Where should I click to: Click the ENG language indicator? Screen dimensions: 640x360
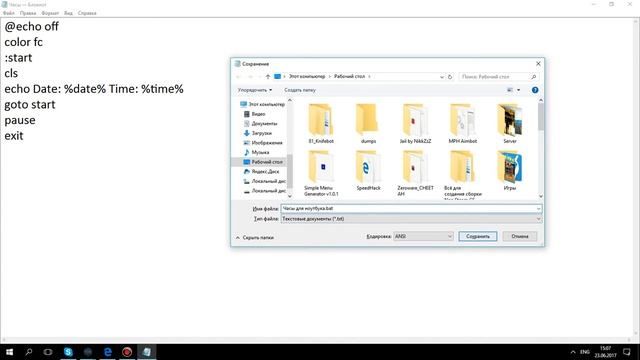pos(585,352)
